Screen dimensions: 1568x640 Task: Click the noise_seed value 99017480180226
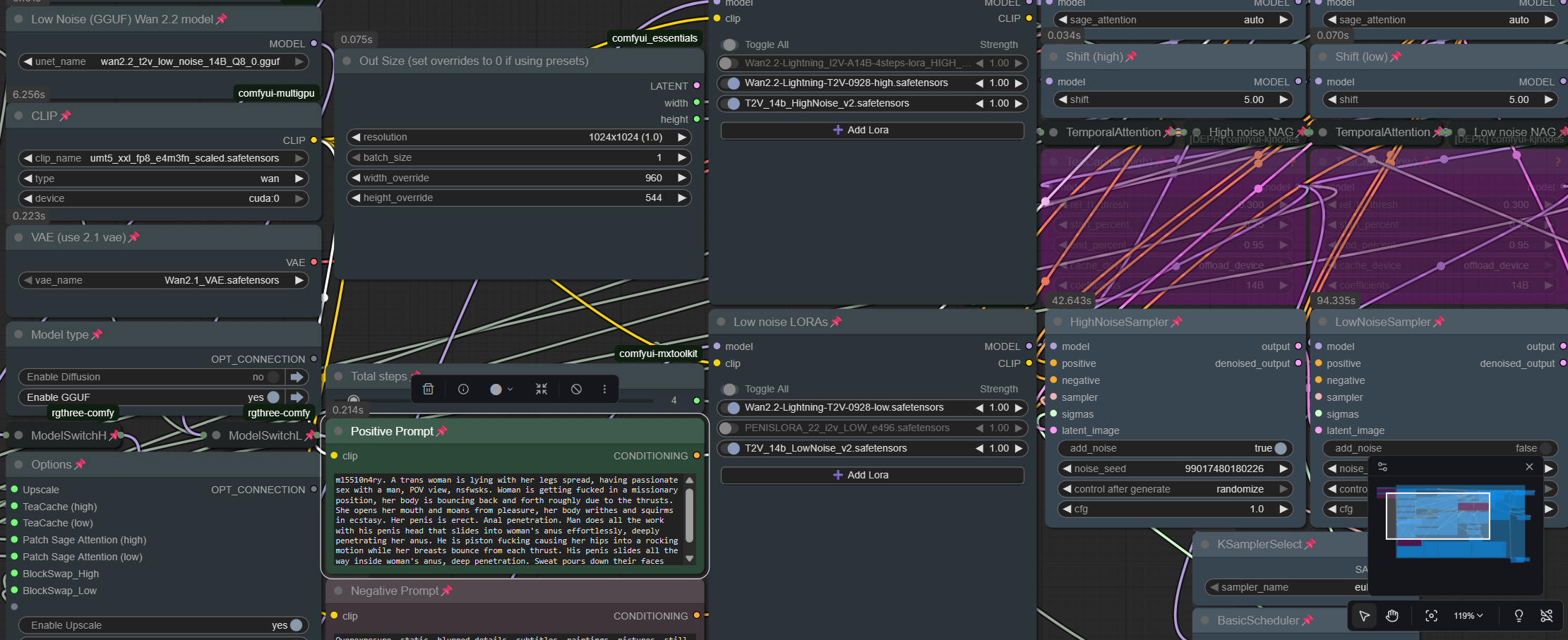[x=1224, y=469]
